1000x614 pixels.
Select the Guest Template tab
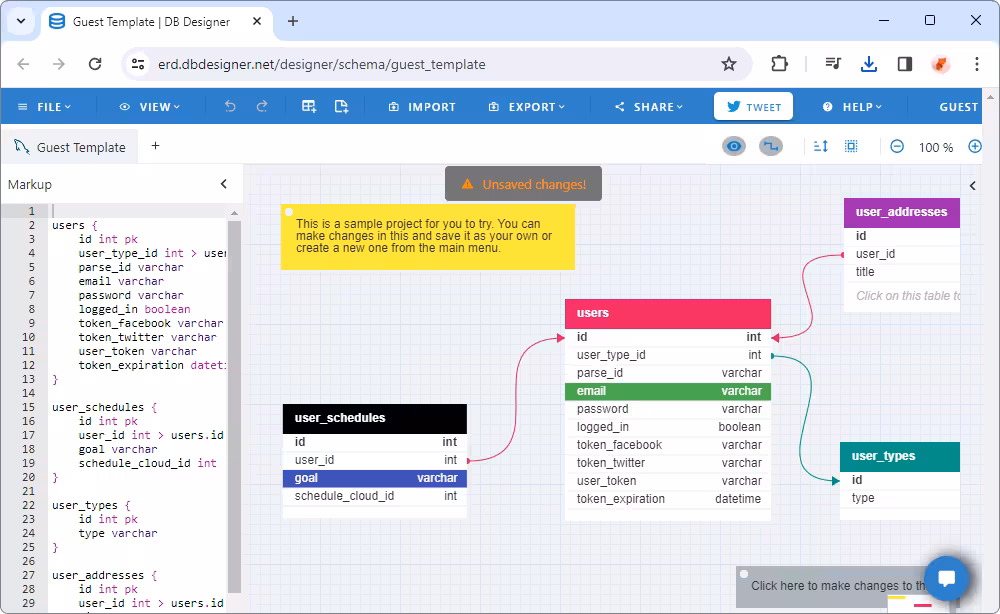click(x=70, y=147)
